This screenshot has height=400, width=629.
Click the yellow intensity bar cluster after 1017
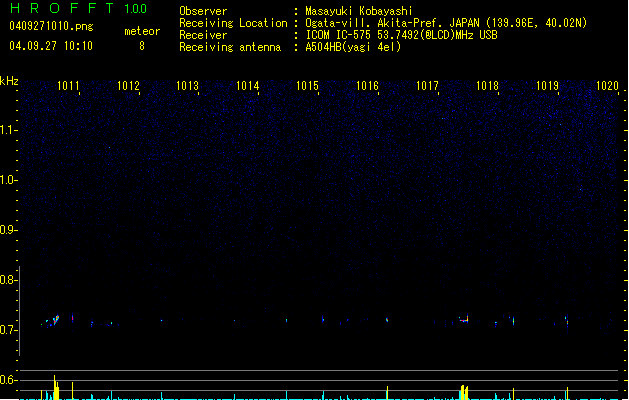coord(464,392)
